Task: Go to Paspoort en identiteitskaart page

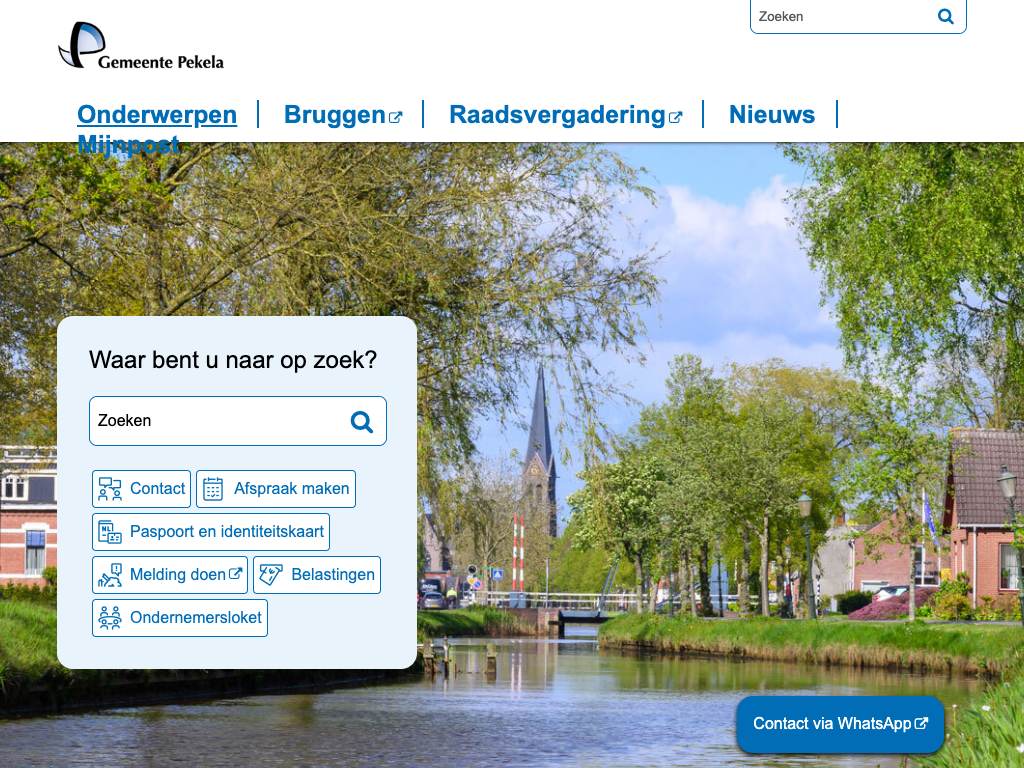Action: (x=226, y=532)
